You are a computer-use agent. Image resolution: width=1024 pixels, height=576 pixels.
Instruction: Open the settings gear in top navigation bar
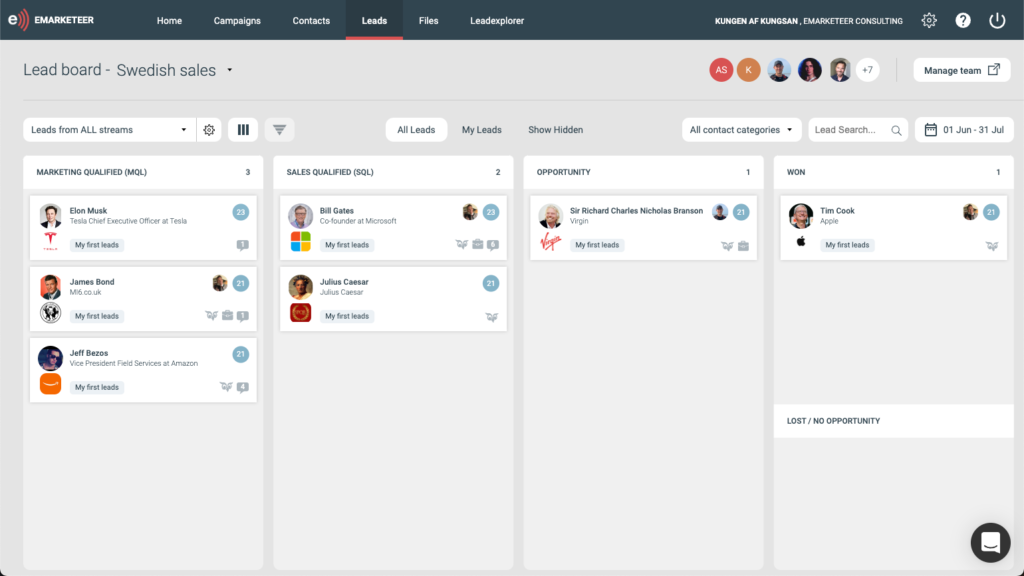pyautogui.click(x=929, y=20)
